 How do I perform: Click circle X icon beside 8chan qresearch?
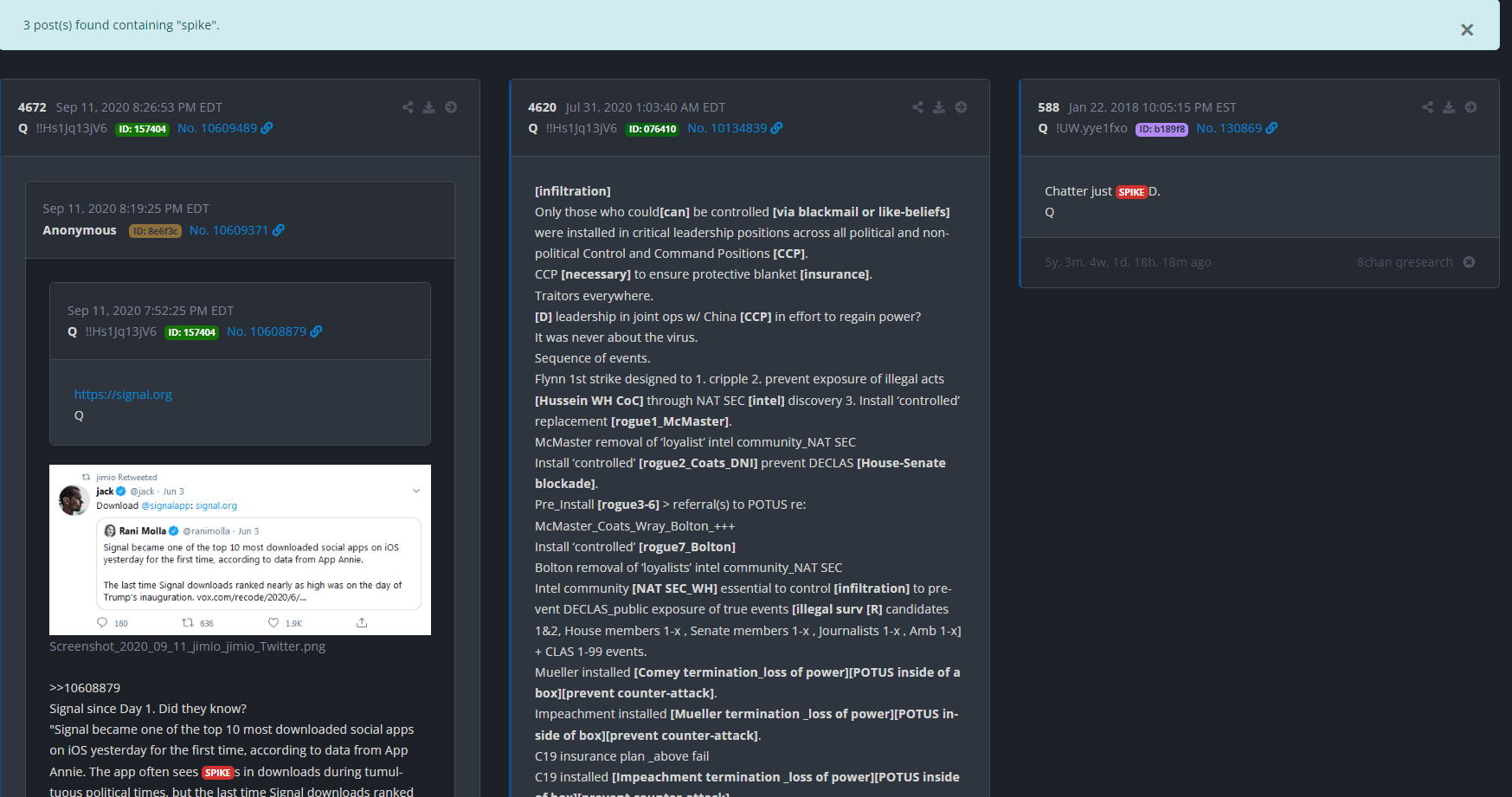pyautogui.click(x=1469, y=262)
